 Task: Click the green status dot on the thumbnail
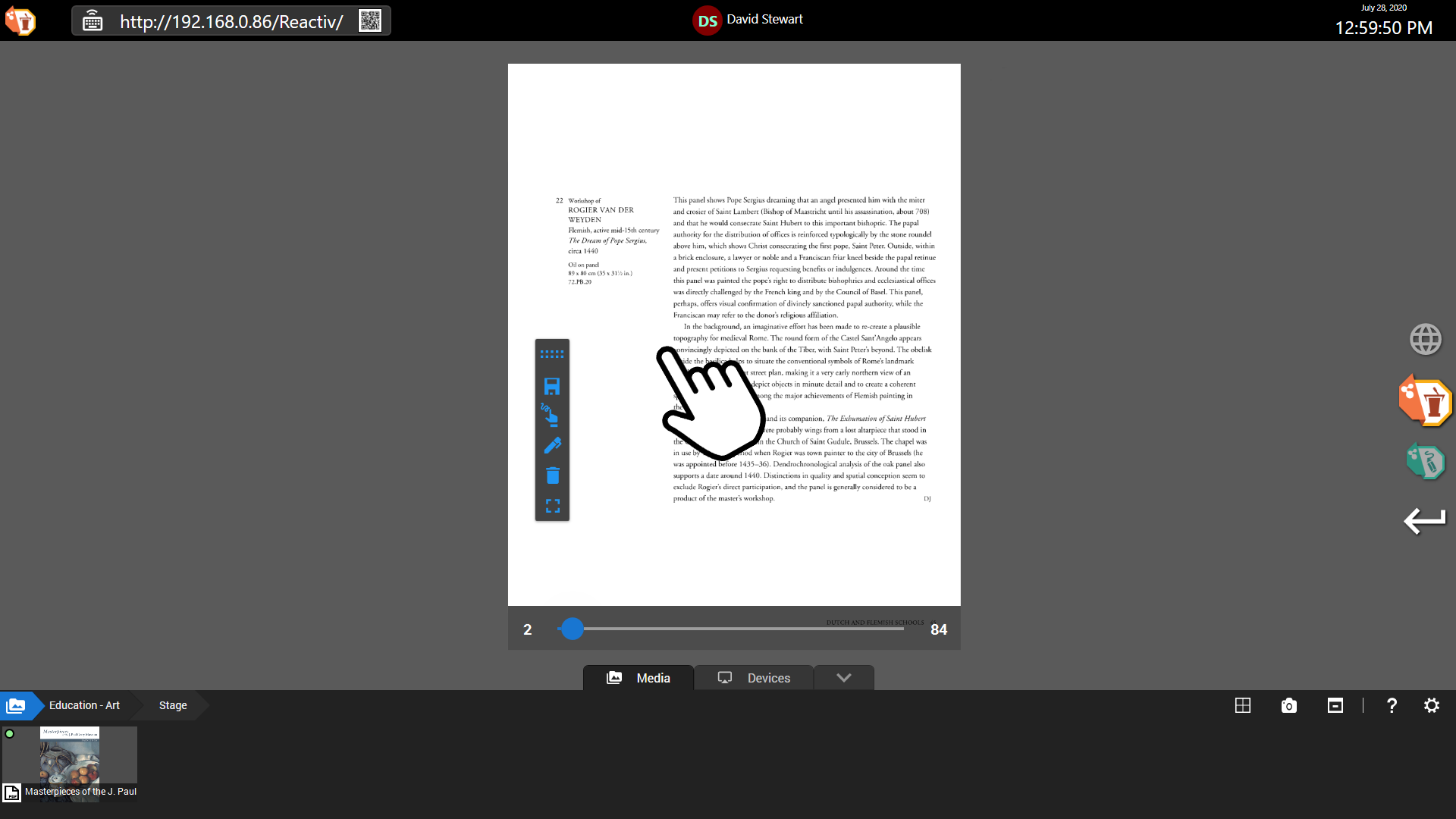click(10, 733)
